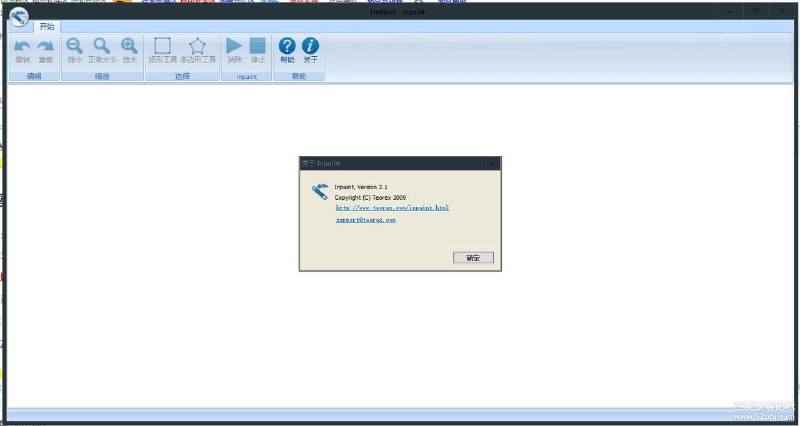Image resolution: width=800 pixels, height=426 pixels.
Task: Click the 'Inpaint, Version 2.1' text
Action: click(361, 187)
